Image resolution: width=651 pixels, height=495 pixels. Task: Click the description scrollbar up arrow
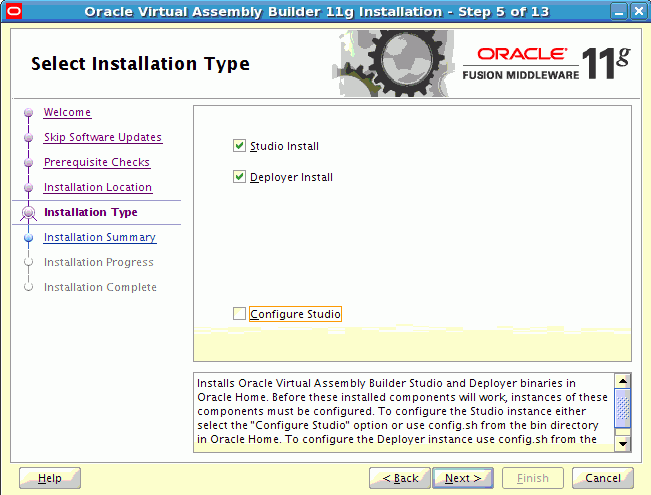623,381
